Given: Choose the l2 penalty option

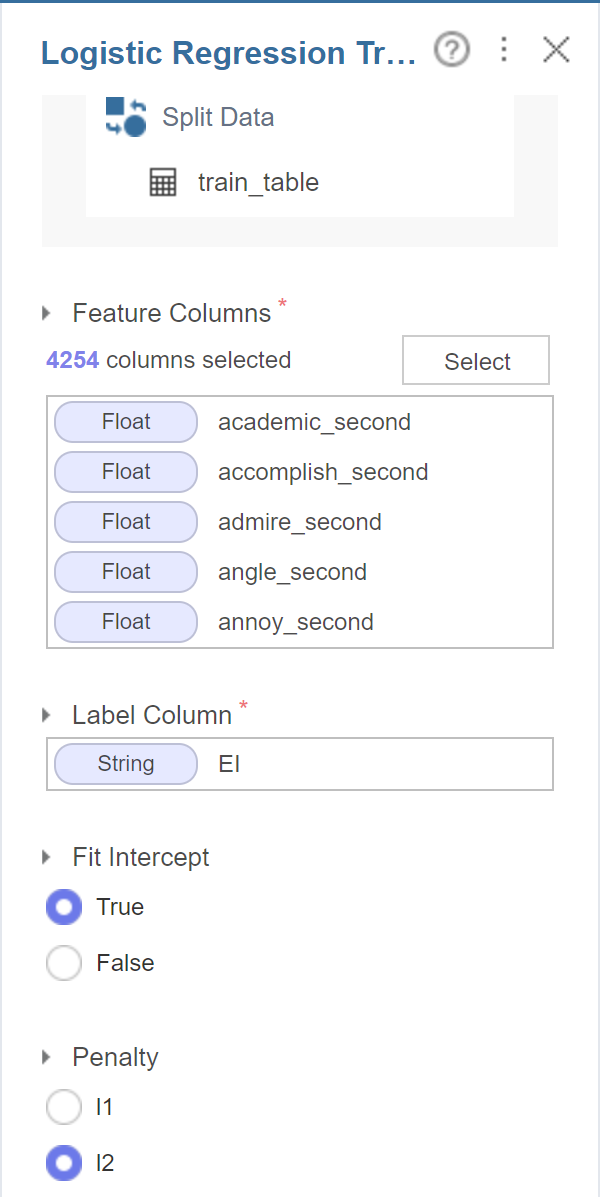Looking at the screenshot, I should 64,1163.
